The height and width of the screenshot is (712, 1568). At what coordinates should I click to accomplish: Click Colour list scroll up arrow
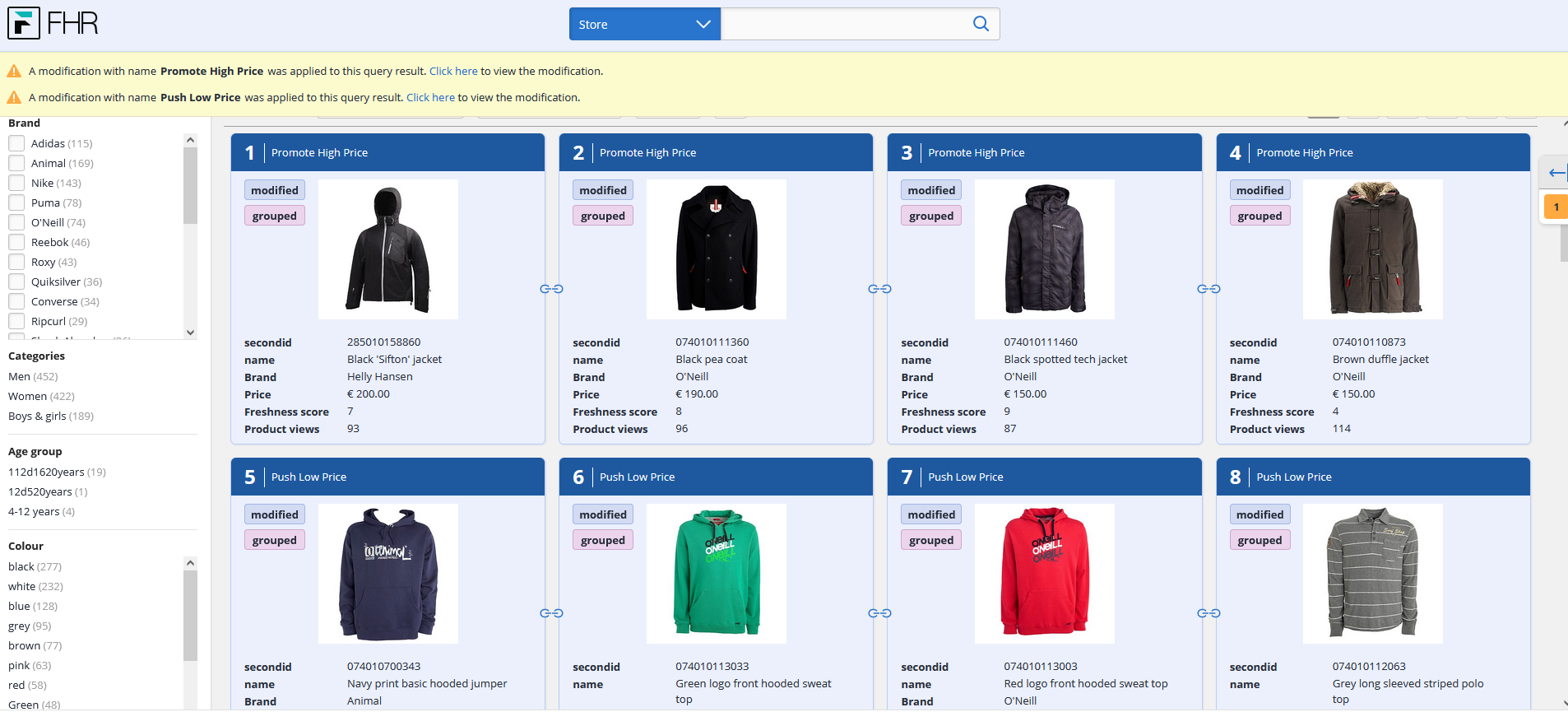coord(191,563)
